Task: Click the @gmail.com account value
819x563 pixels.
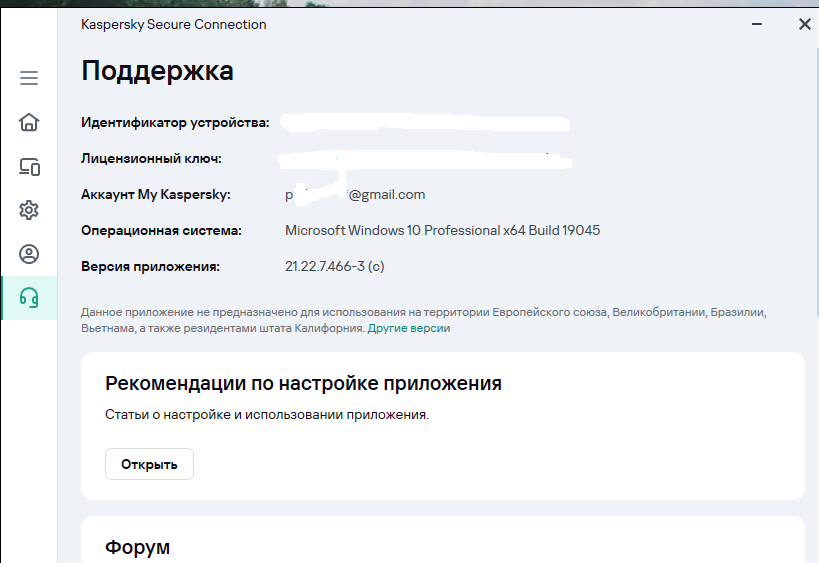Action: (x=355, y=194)
